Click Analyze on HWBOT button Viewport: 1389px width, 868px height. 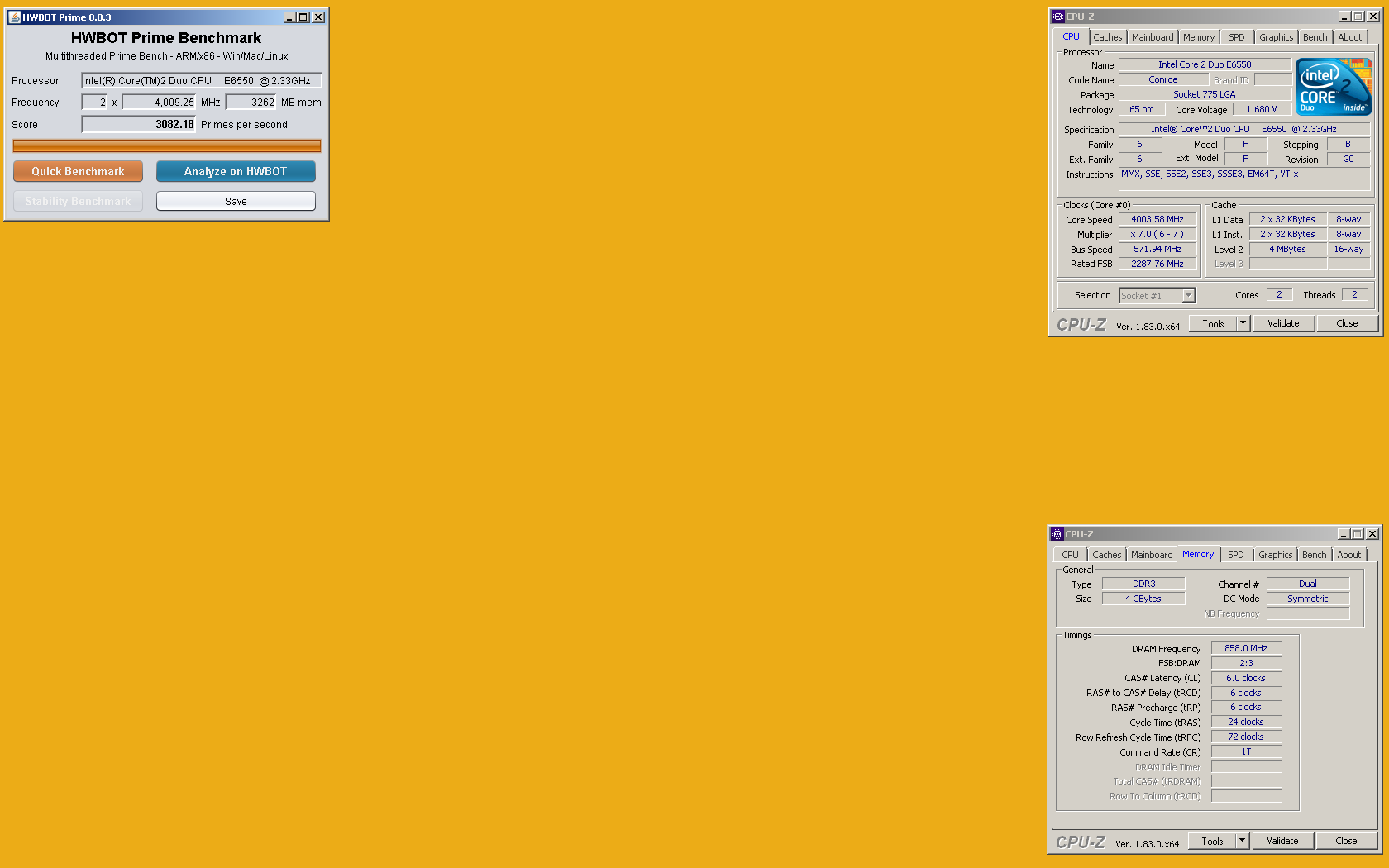236,171
